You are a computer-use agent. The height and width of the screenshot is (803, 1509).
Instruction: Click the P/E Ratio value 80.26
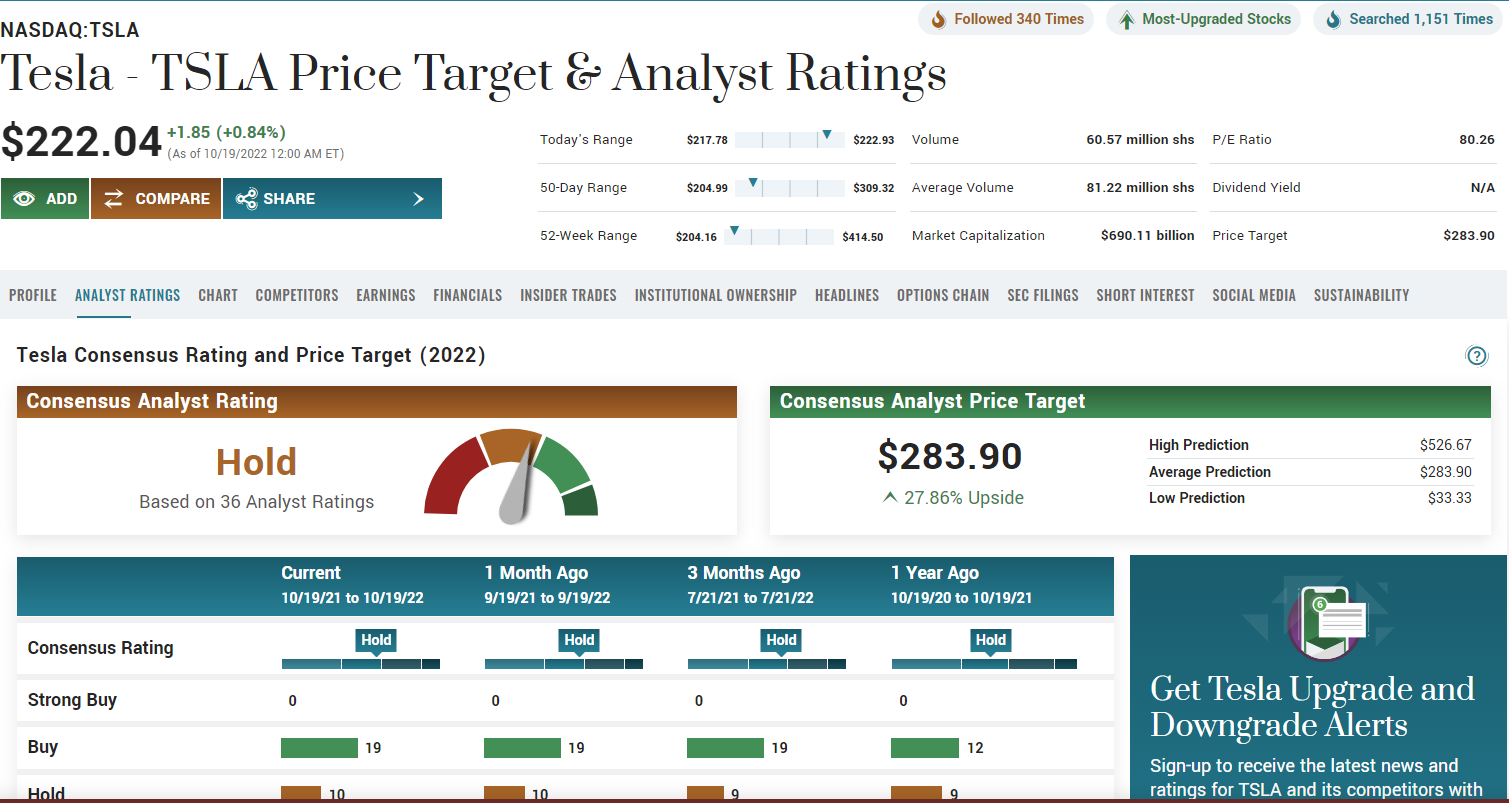coord(1477,140)
